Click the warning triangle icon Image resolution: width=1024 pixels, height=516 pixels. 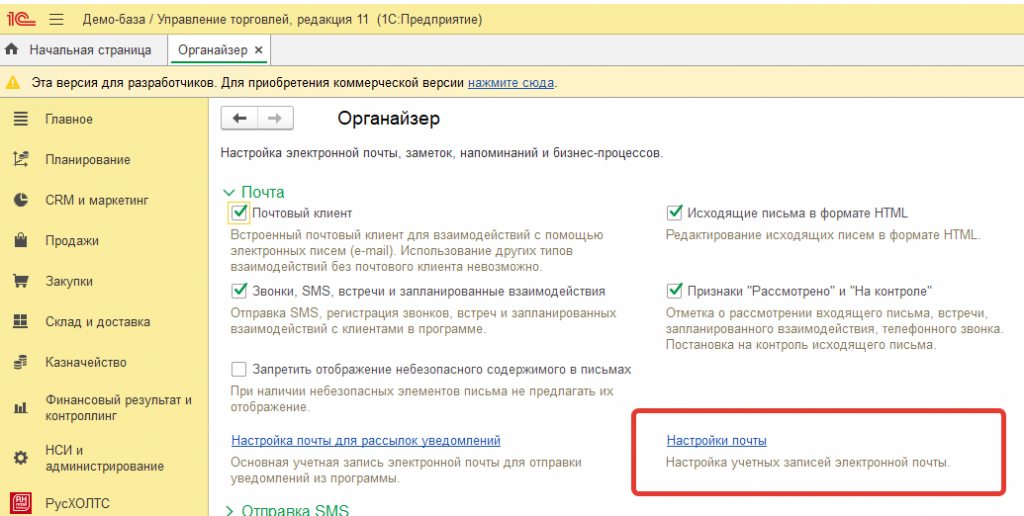point(12,83)
